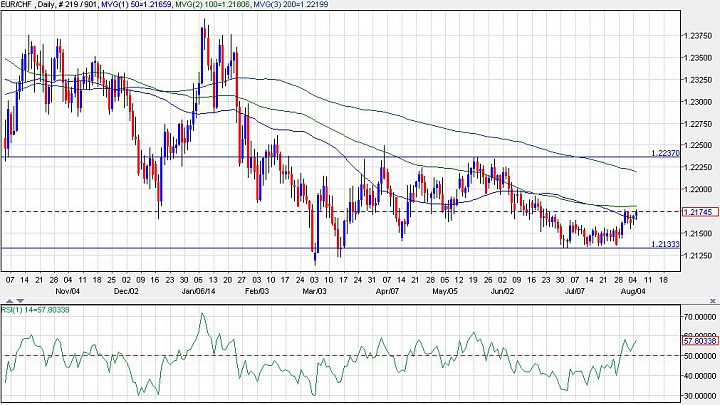Click the Apr/07 date label
The height and width of the screenshot is (405, 720).
point(387,291)
